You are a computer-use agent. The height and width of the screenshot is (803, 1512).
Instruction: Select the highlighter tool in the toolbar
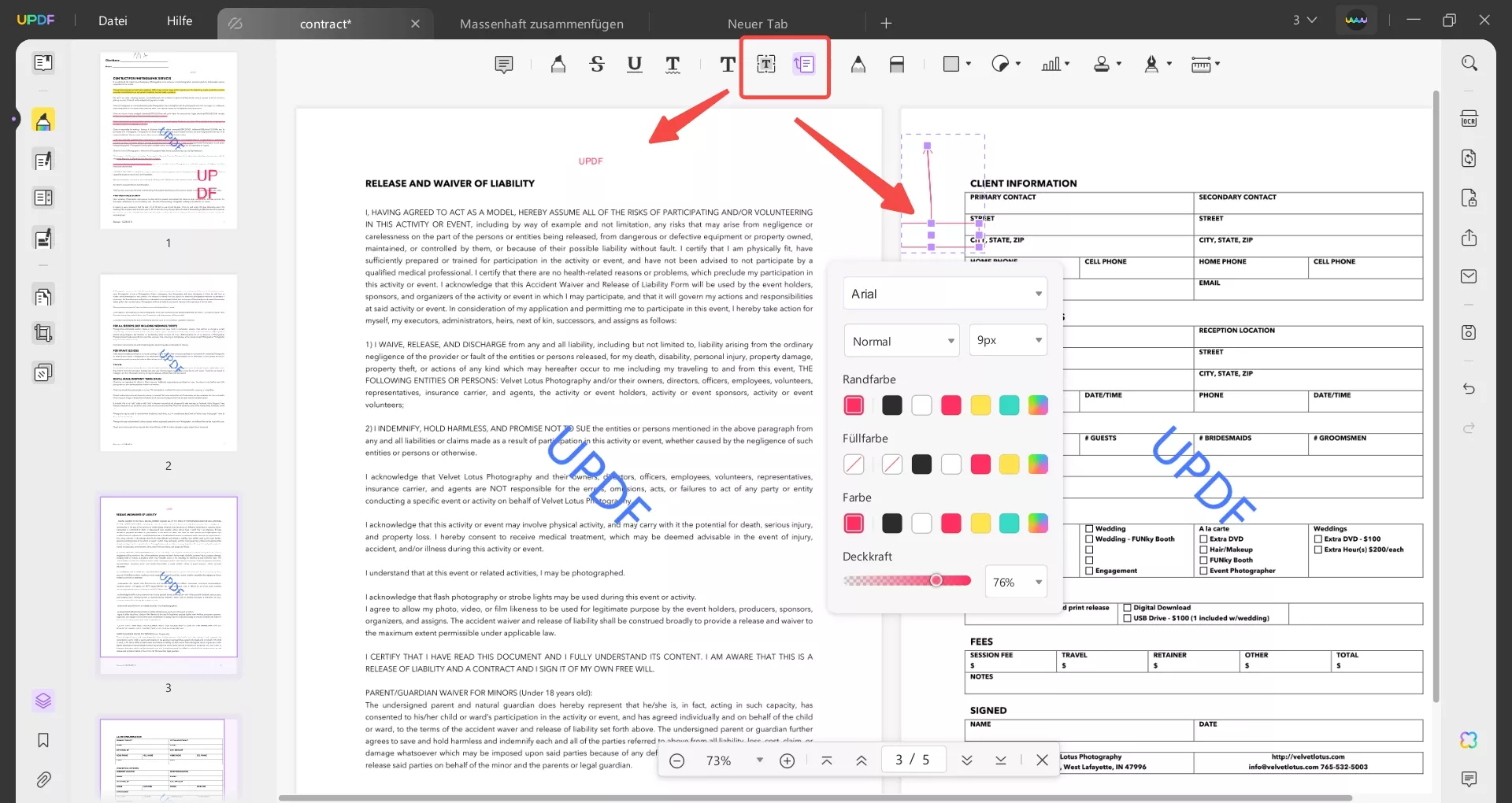[558, 65]
